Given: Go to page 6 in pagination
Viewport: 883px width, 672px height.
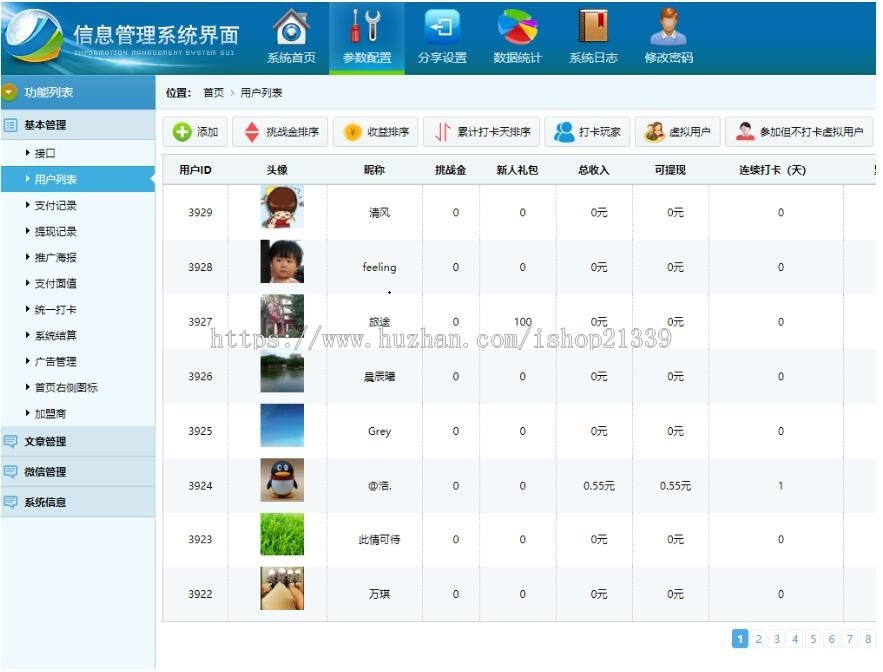Looking at the screenshot, I should [832, 639].
